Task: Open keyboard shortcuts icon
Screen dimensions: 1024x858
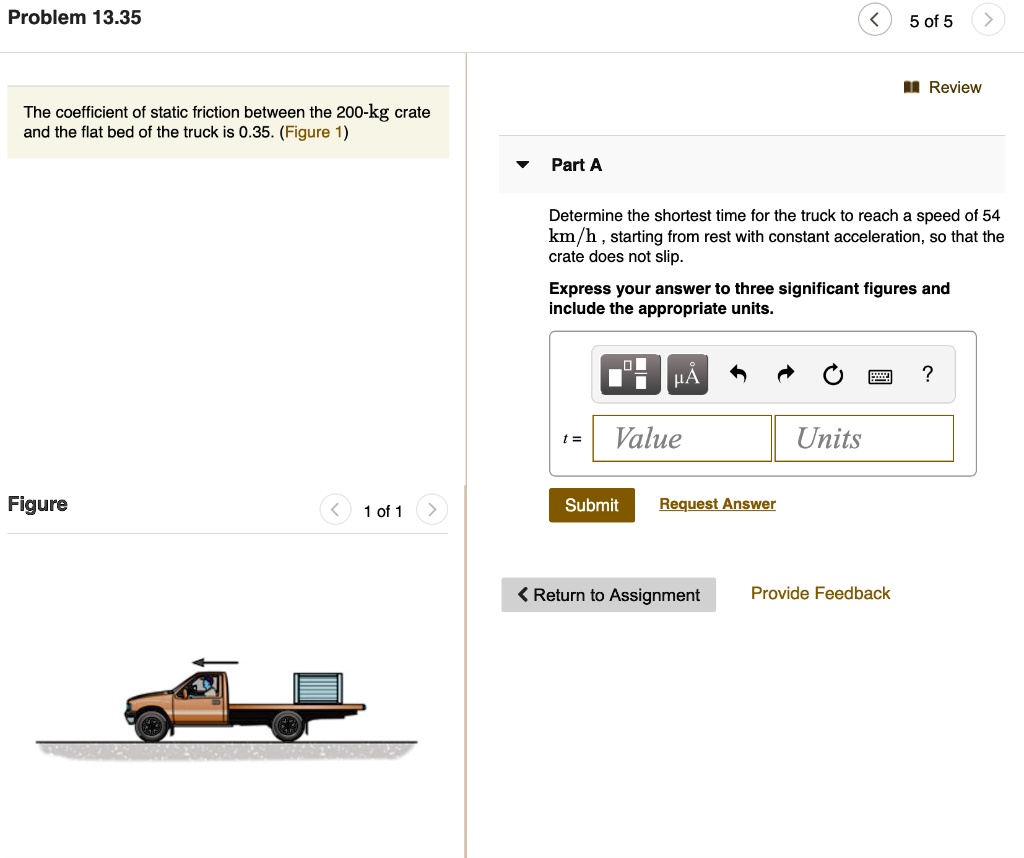Action: coord(880,376)
